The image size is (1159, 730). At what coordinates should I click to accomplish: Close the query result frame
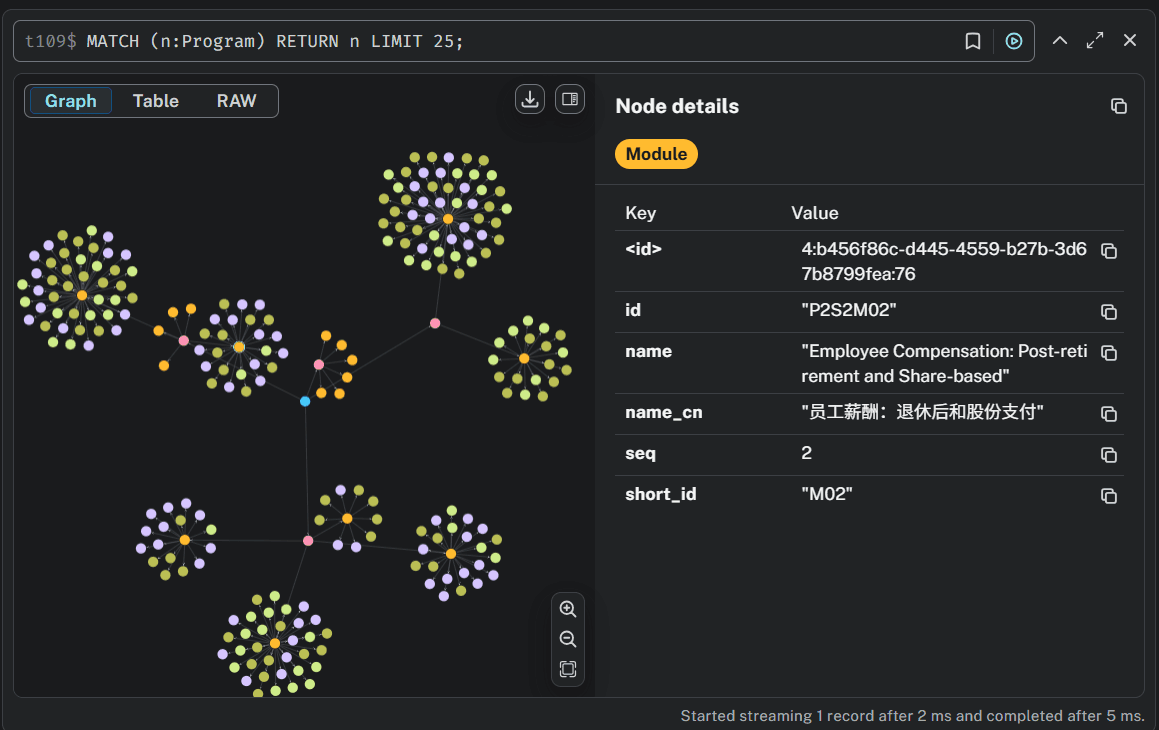pyautogui.click(x=1130, y=41)
